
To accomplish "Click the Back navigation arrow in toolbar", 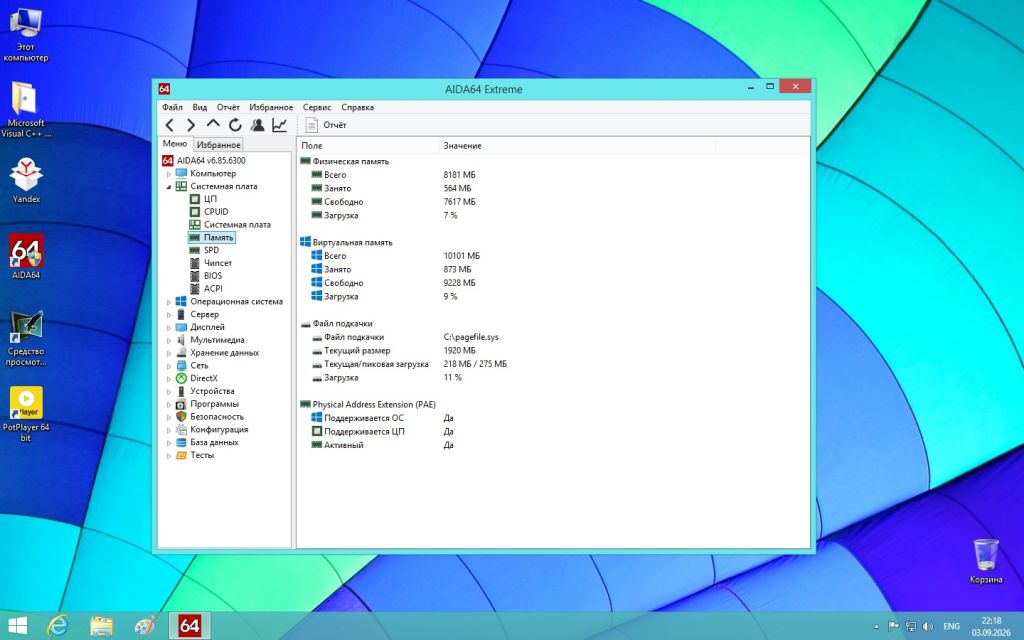I will pyautogui.click(x=170, y=125).
